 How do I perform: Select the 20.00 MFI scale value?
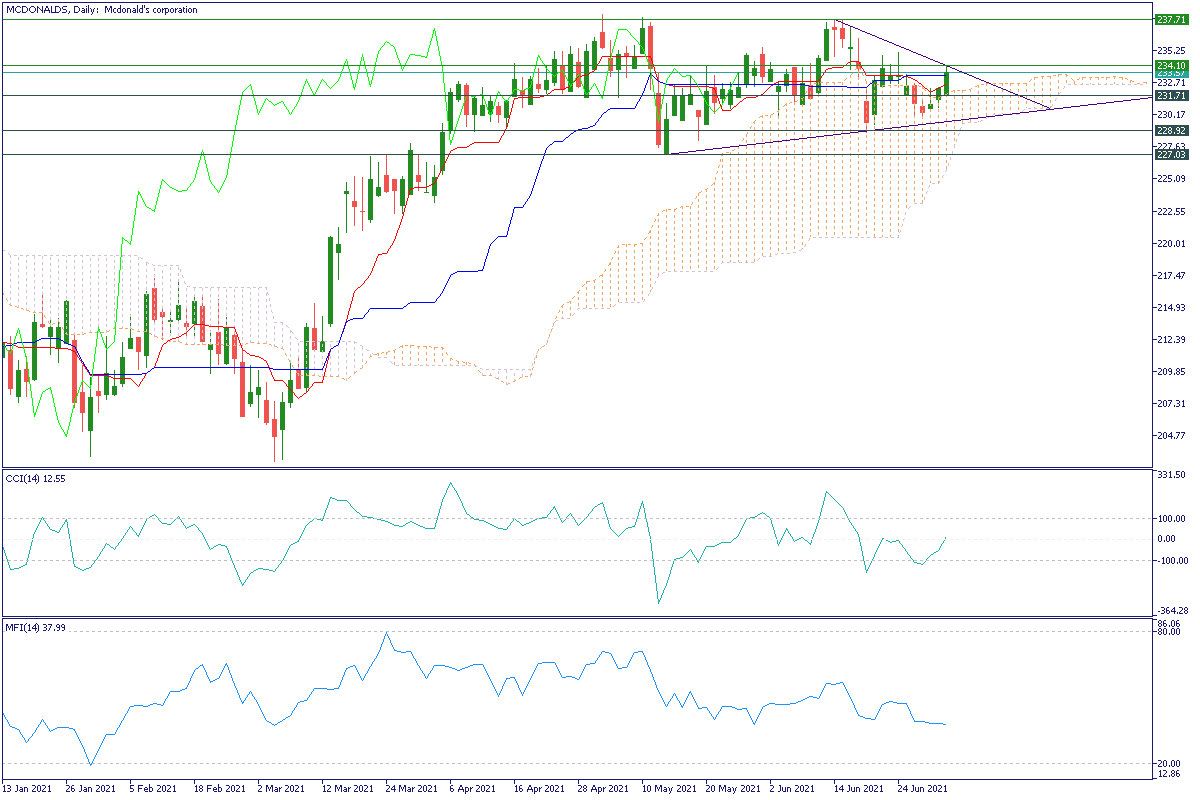click(x=1170, y=764)
